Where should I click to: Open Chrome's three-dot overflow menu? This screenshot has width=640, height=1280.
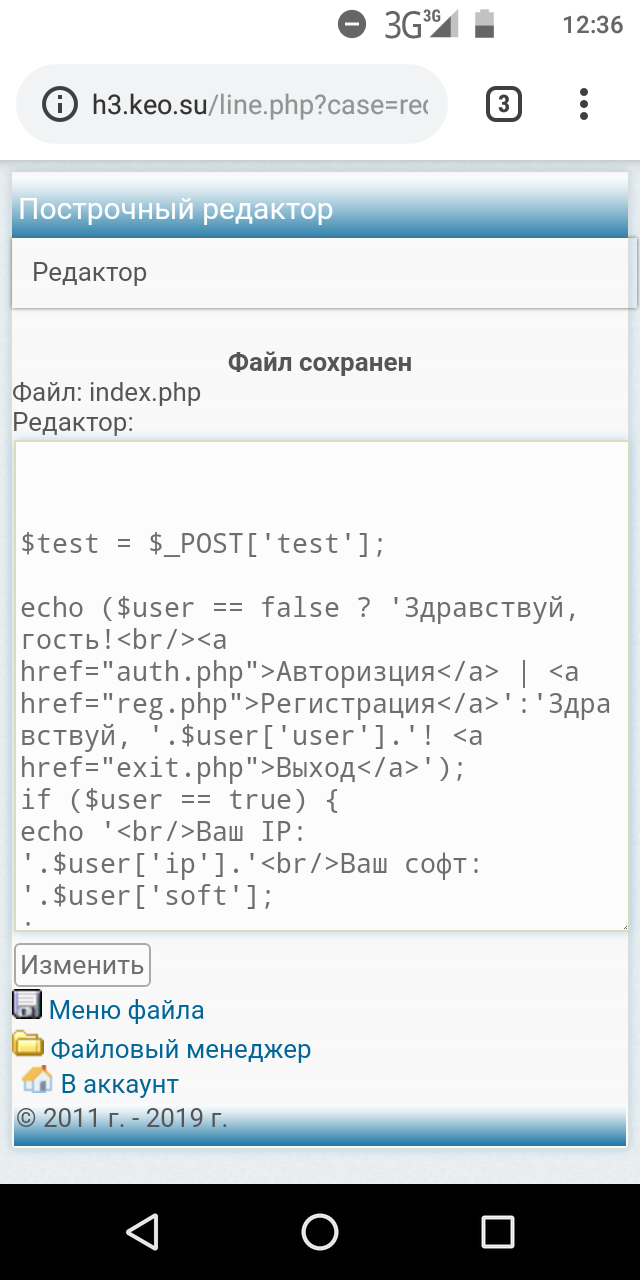click(x=584, y=104)
